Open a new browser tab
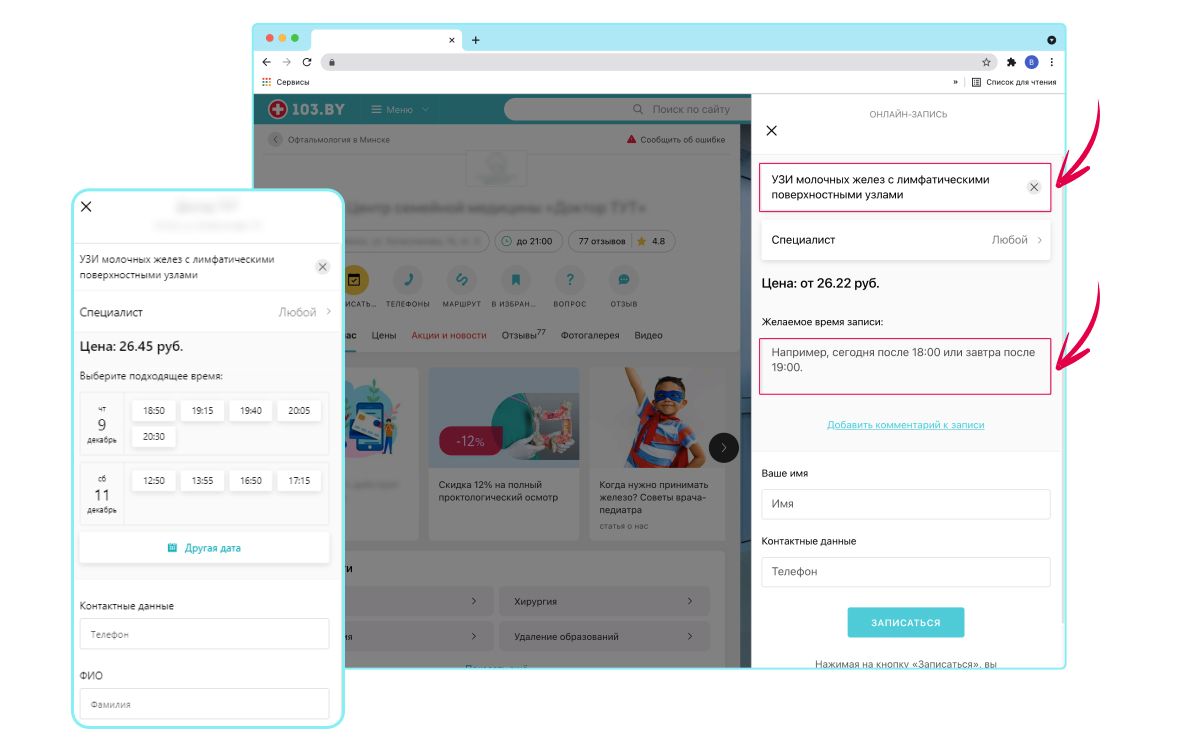1200x753 pixels. tap(476, 40)
